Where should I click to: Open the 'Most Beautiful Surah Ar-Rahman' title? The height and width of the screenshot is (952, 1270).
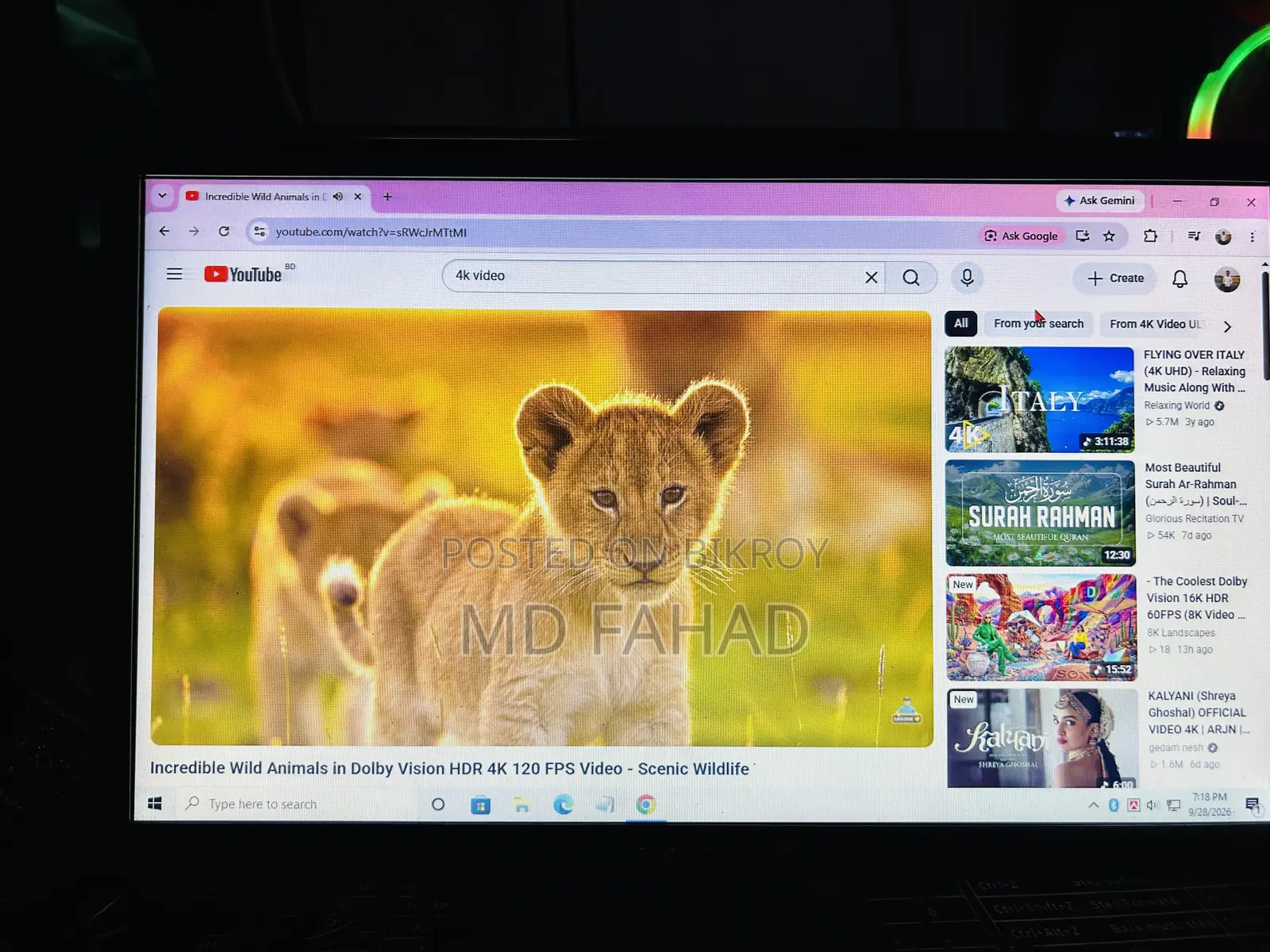[x=1195, y=484]
